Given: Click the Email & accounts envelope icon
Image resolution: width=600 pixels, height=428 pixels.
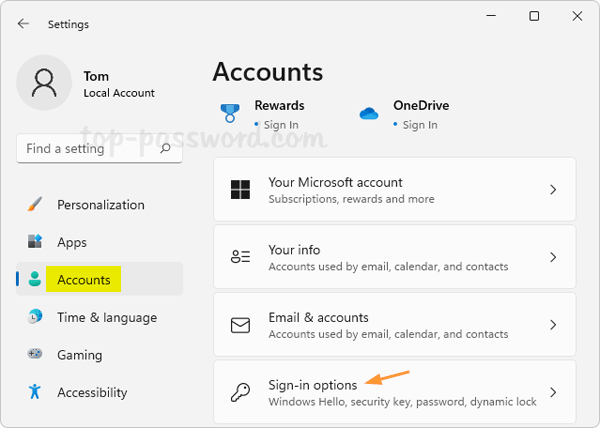Looking at the screenshot, I should pyautogui.click(x=241, y=325).
